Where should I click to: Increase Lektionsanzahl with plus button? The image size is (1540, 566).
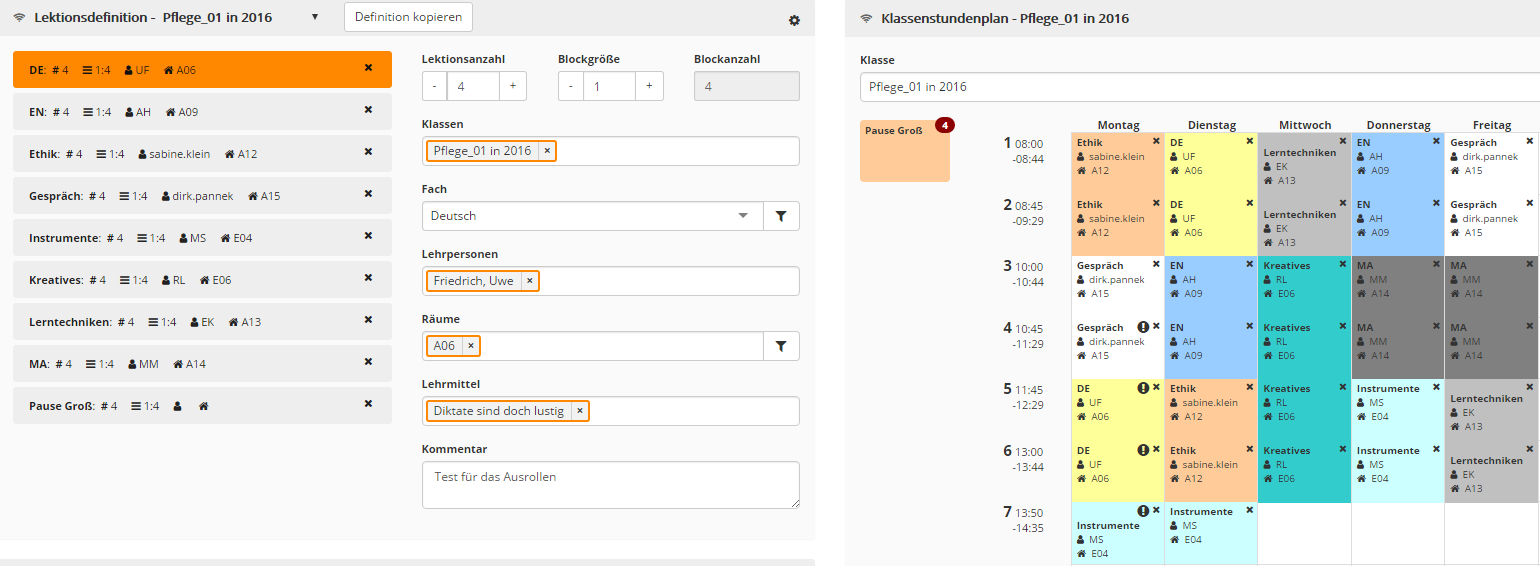point(513,86)
